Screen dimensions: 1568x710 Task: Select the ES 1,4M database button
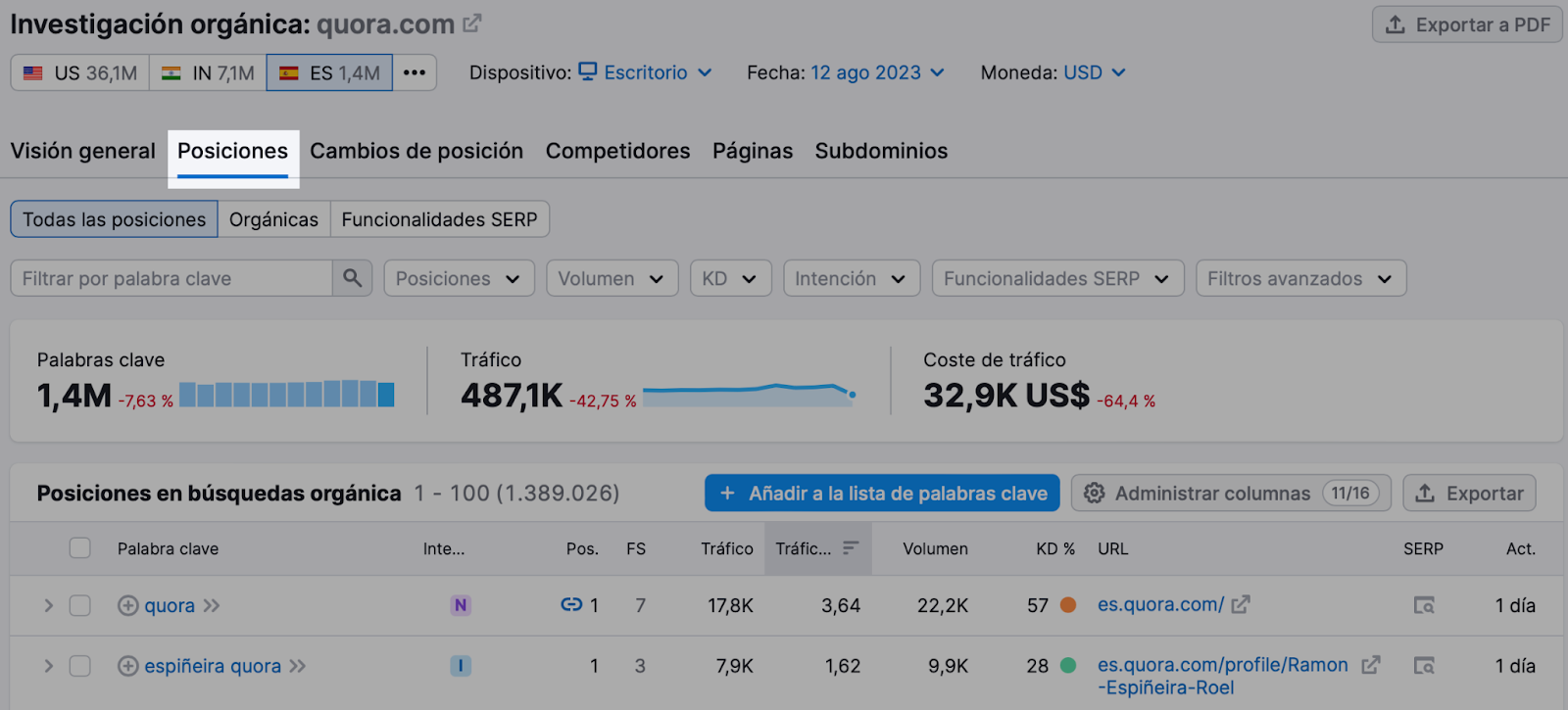329,72
